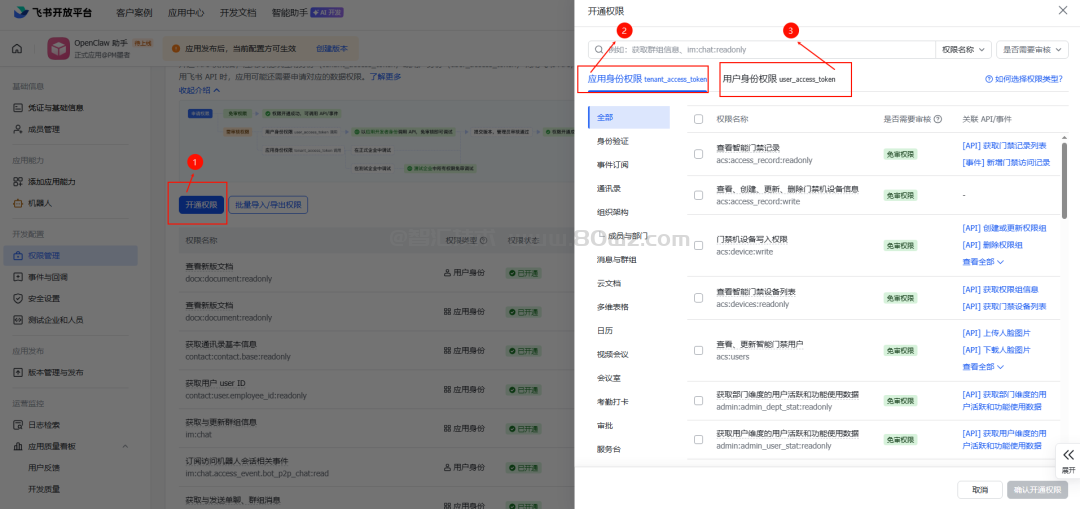Toggle the select-all checkbox in the 权限名称 header
Image resolution: width=1080 pixels, height=509 pixels.
coord(698,119)
